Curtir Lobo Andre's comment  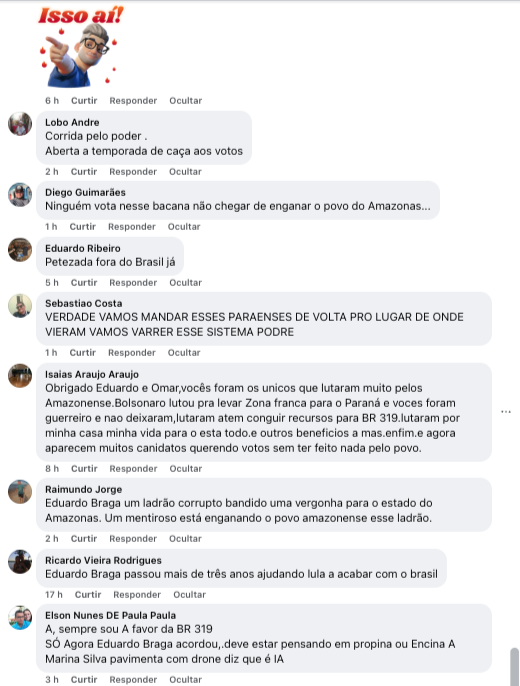[x=84, y=172]
